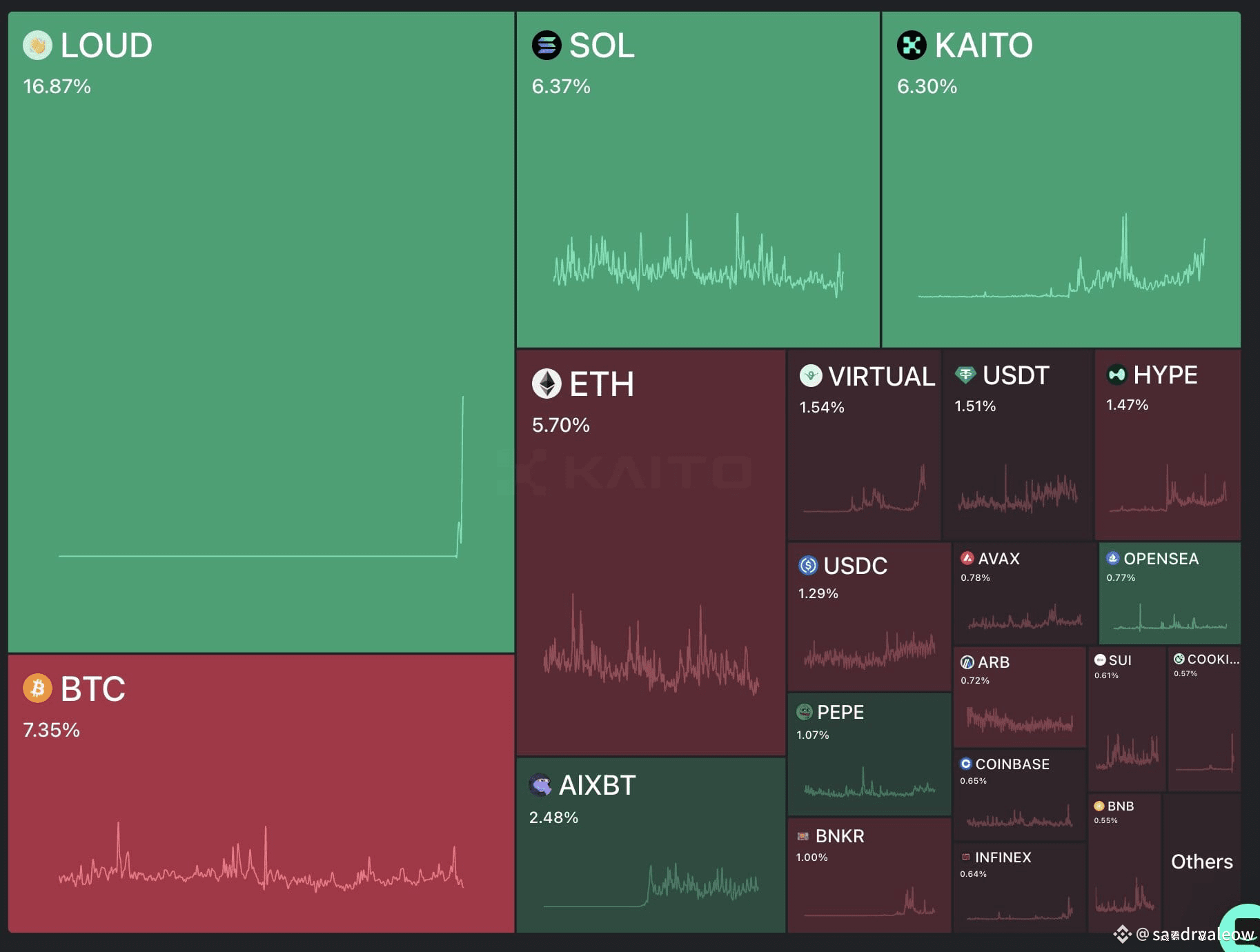This screenshot has width=1260, height=952.
Task: Select BTC's 7.35% share value
Action: 52,730
